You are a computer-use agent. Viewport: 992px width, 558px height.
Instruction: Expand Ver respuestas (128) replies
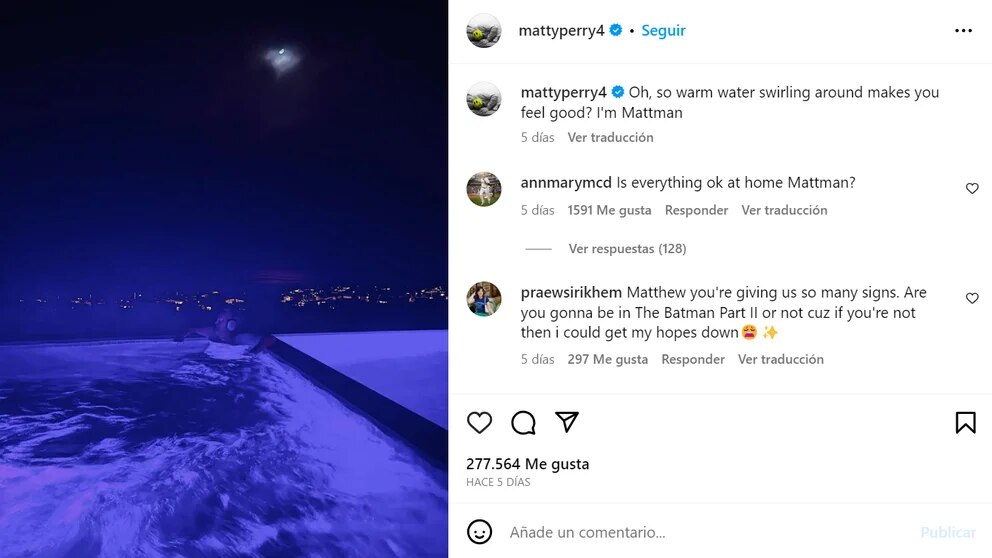click(x=627, y=249)
